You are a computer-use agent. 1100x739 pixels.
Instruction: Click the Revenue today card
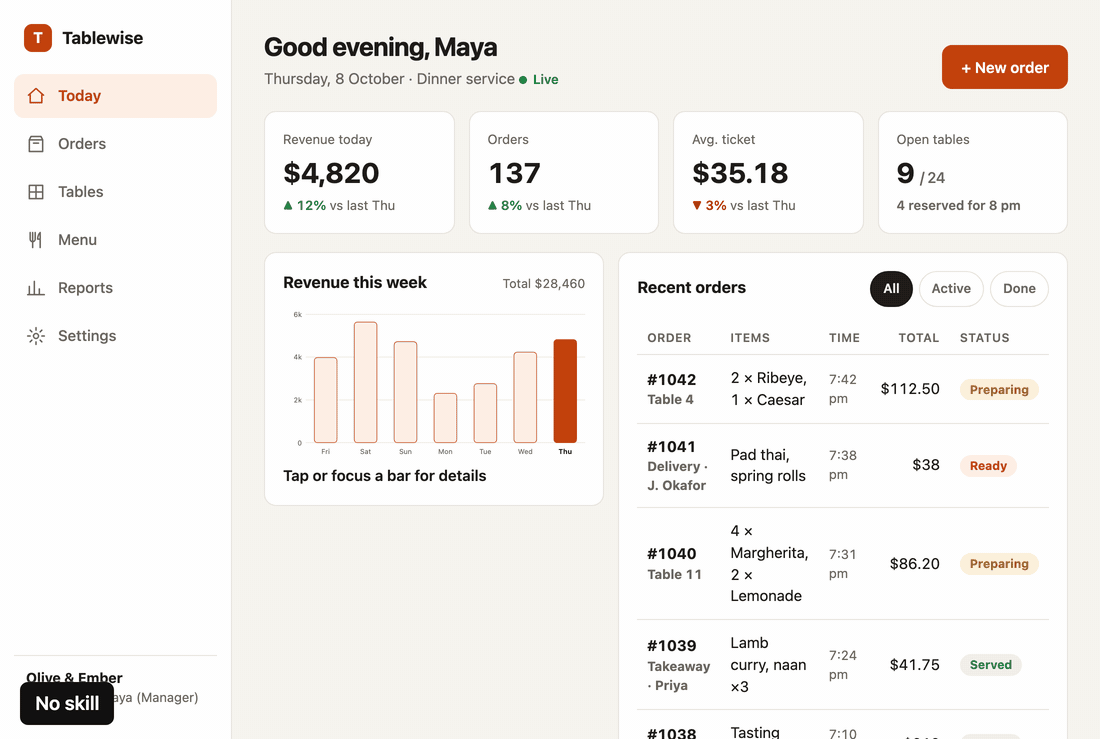pyautogui.click(x=359, y=173)
